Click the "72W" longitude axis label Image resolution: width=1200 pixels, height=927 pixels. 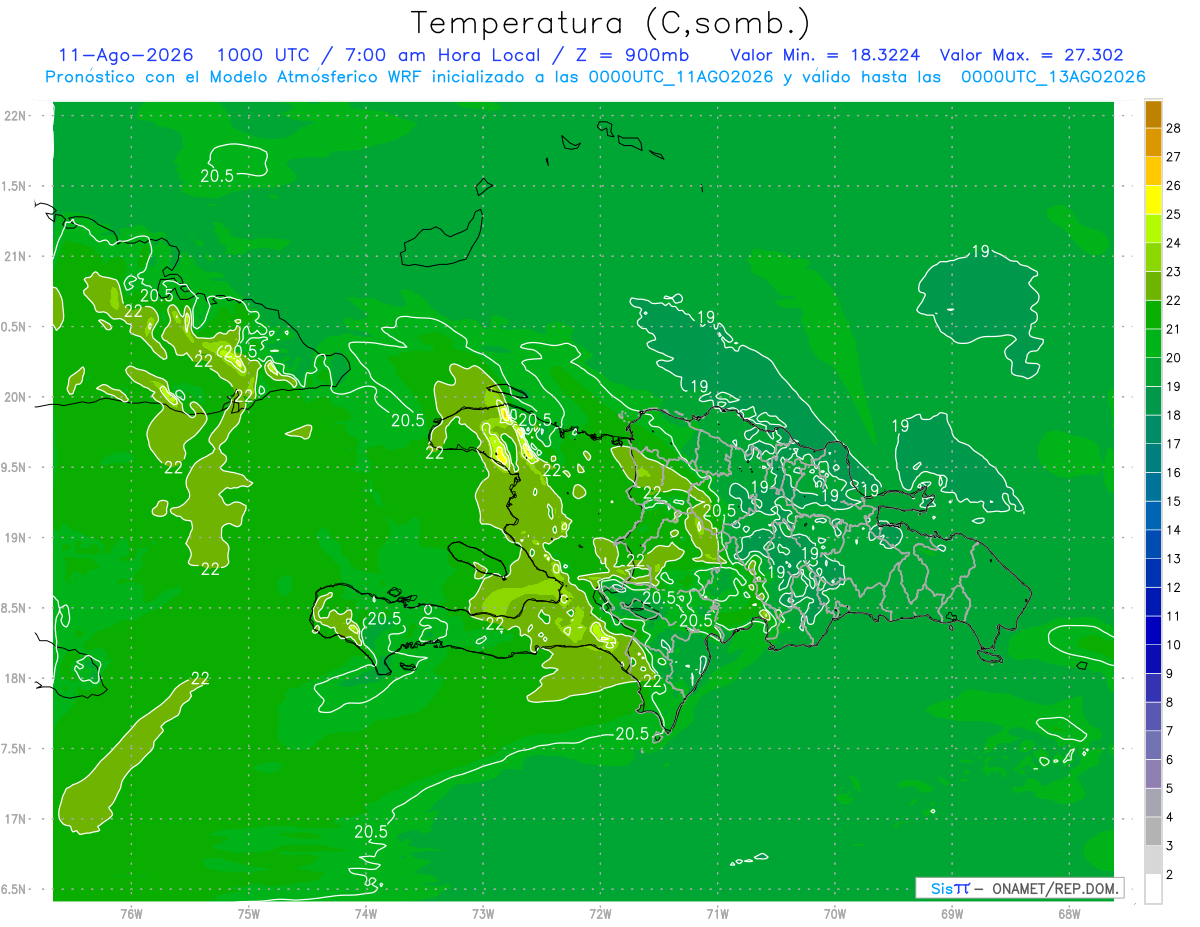pyautogui.click(x=601, y=913)
